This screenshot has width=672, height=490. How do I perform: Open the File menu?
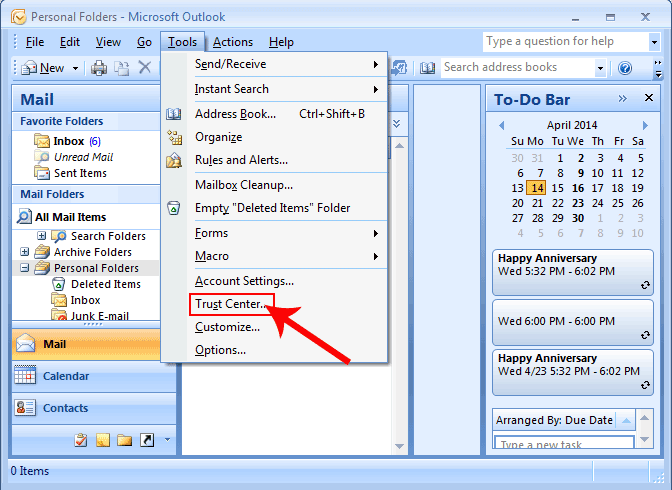[35, 42]
